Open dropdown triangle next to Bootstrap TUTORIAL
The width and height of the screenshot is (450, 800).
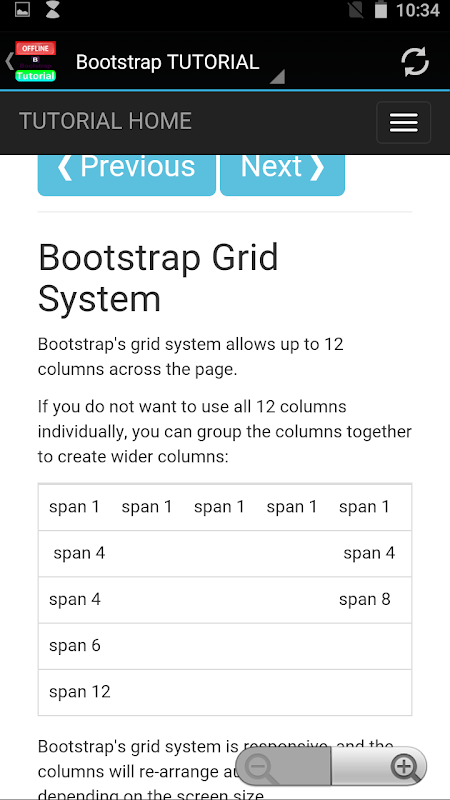277,77
